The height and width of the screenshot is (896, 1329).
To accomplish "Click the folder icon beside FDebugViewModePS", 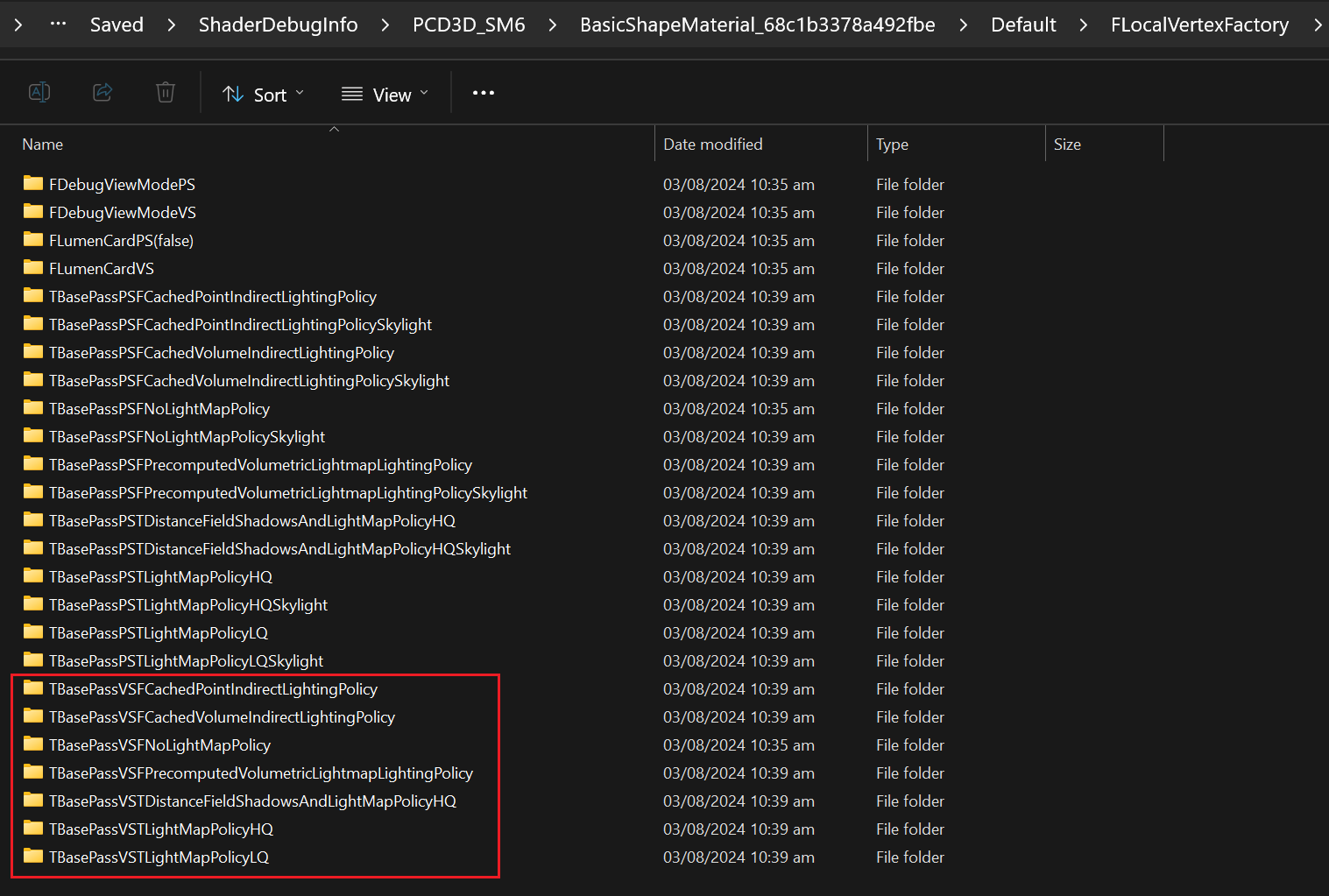I will [x=32, y=184].
